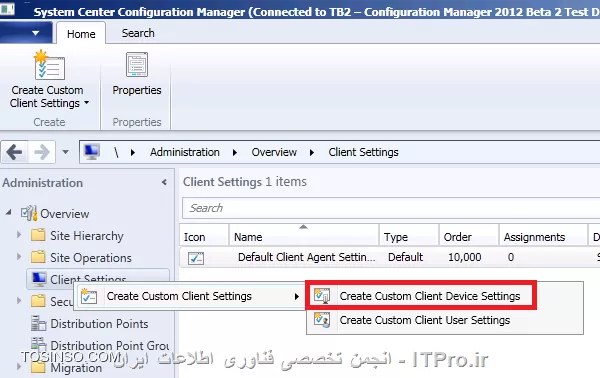Click the Create Custom Client Settings ribbon icon

point(49,65)
